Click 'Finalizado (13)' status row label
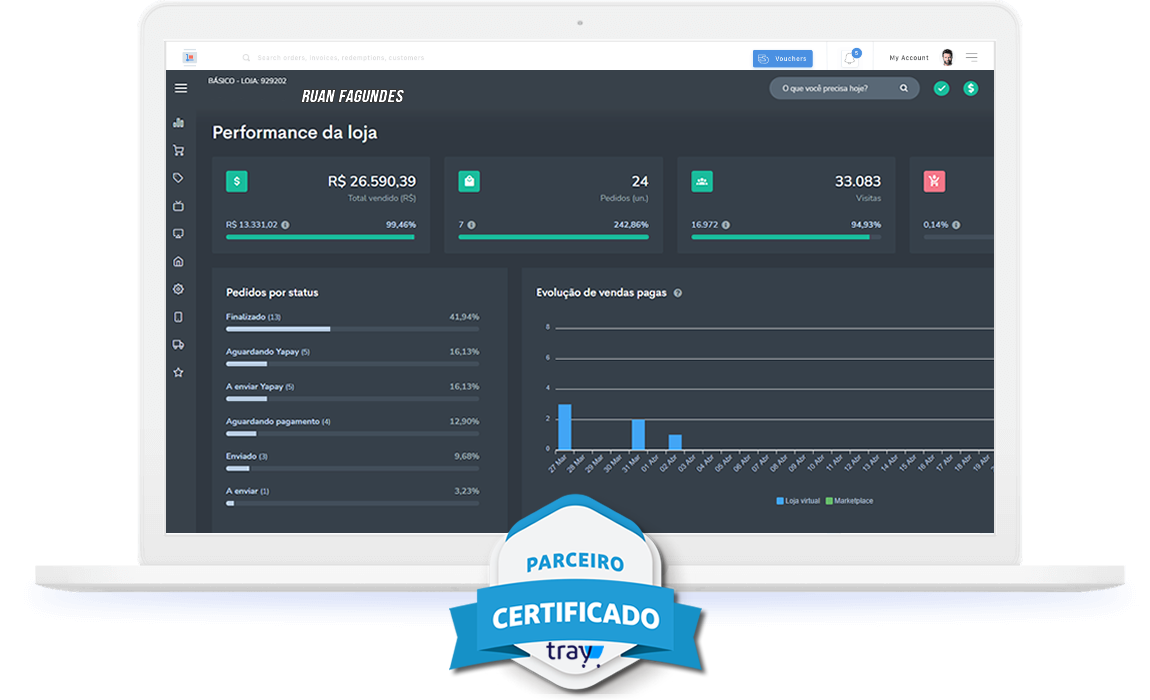This screenshot has width=1150, height=700. point(253,317)
